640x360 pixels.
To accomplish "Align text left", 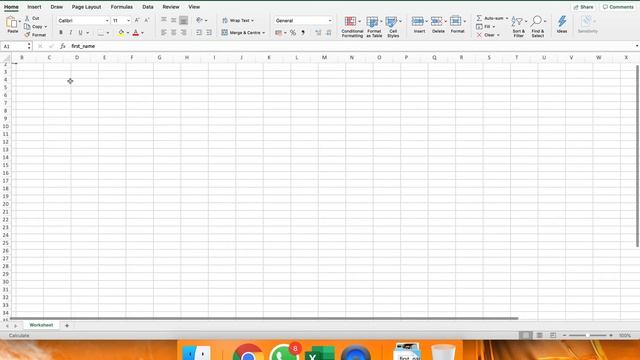I will [164, 33].
